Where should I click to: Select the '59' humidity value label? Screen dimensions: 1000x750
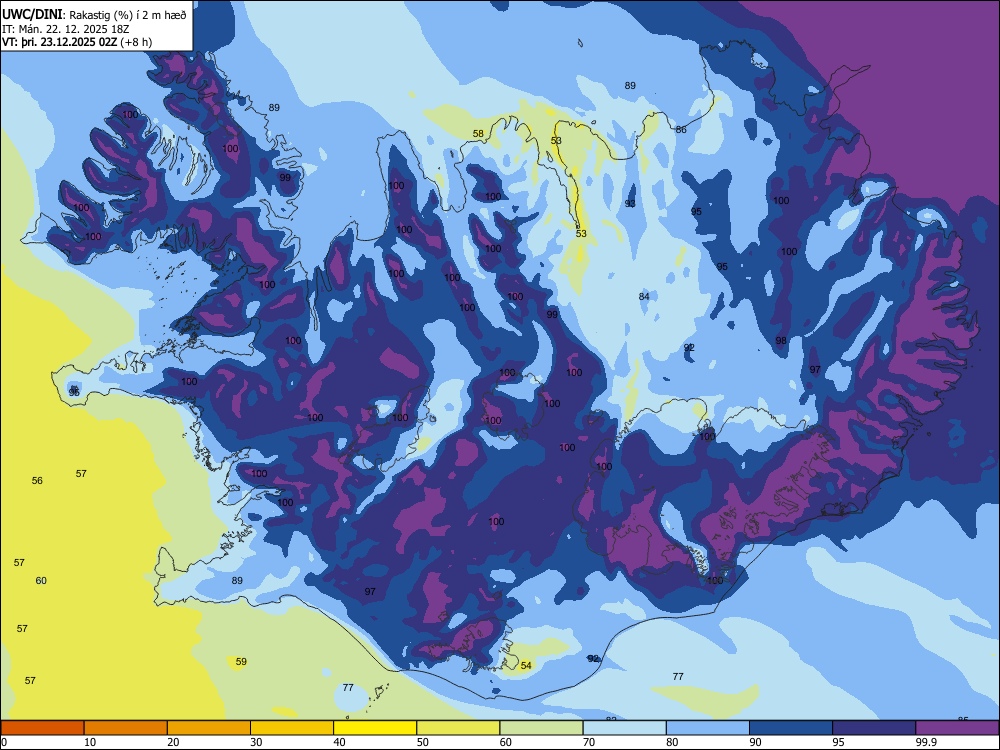pos(241,661)
